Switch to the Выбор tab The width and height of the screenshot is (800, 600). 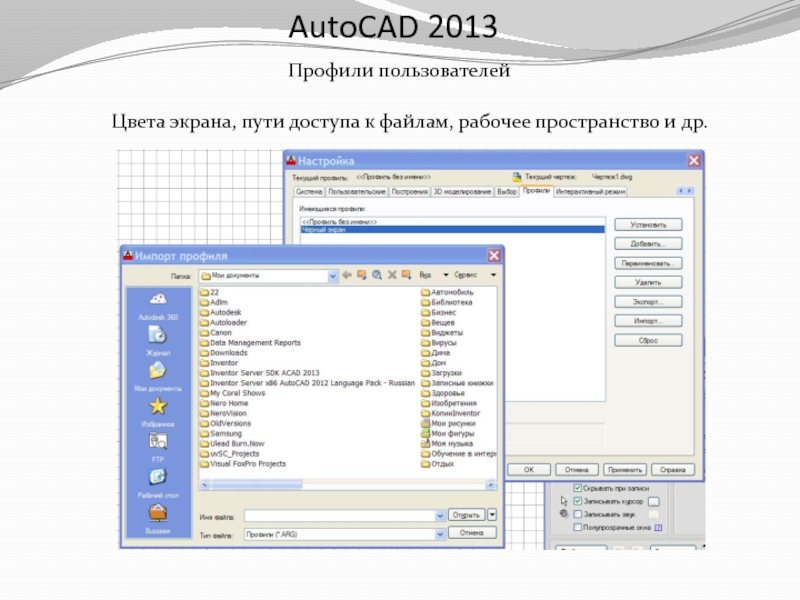507,192
